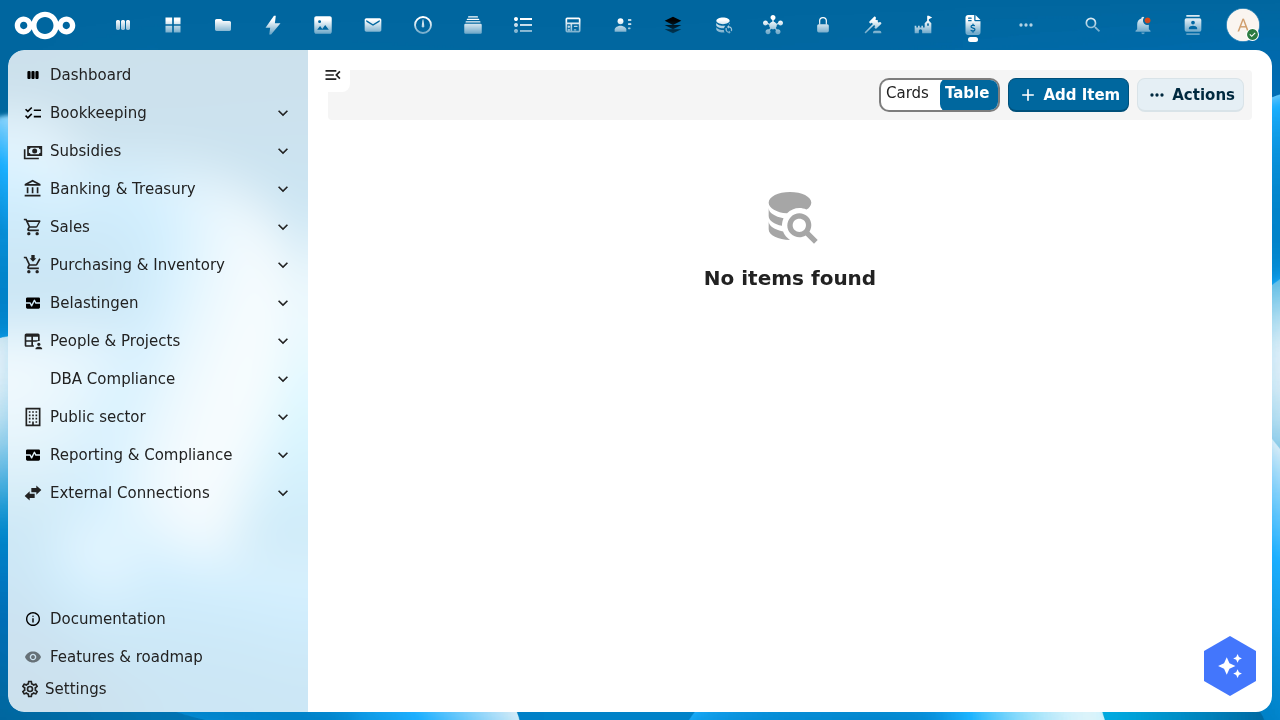Select the Reporting & Compliance menu label
The width and height of the screenshot is (1280, 720).
tap(141, 455)
